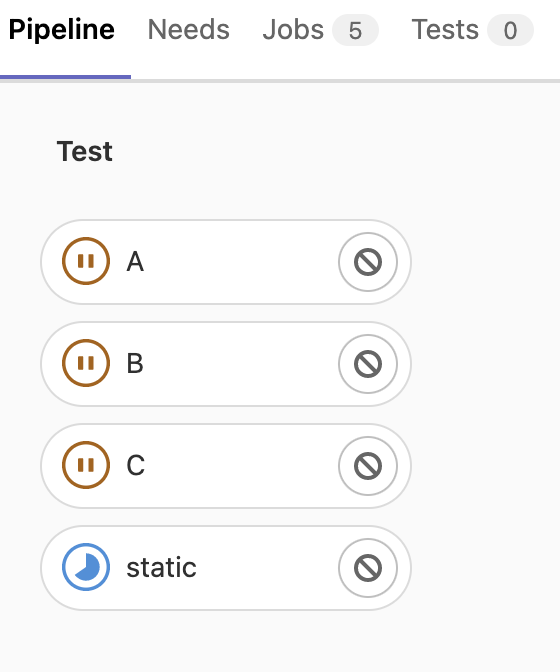Open the Jobs tab
The height and width of the screenshot is (672, 560).
pyautogui.click(x=320, y=30)
